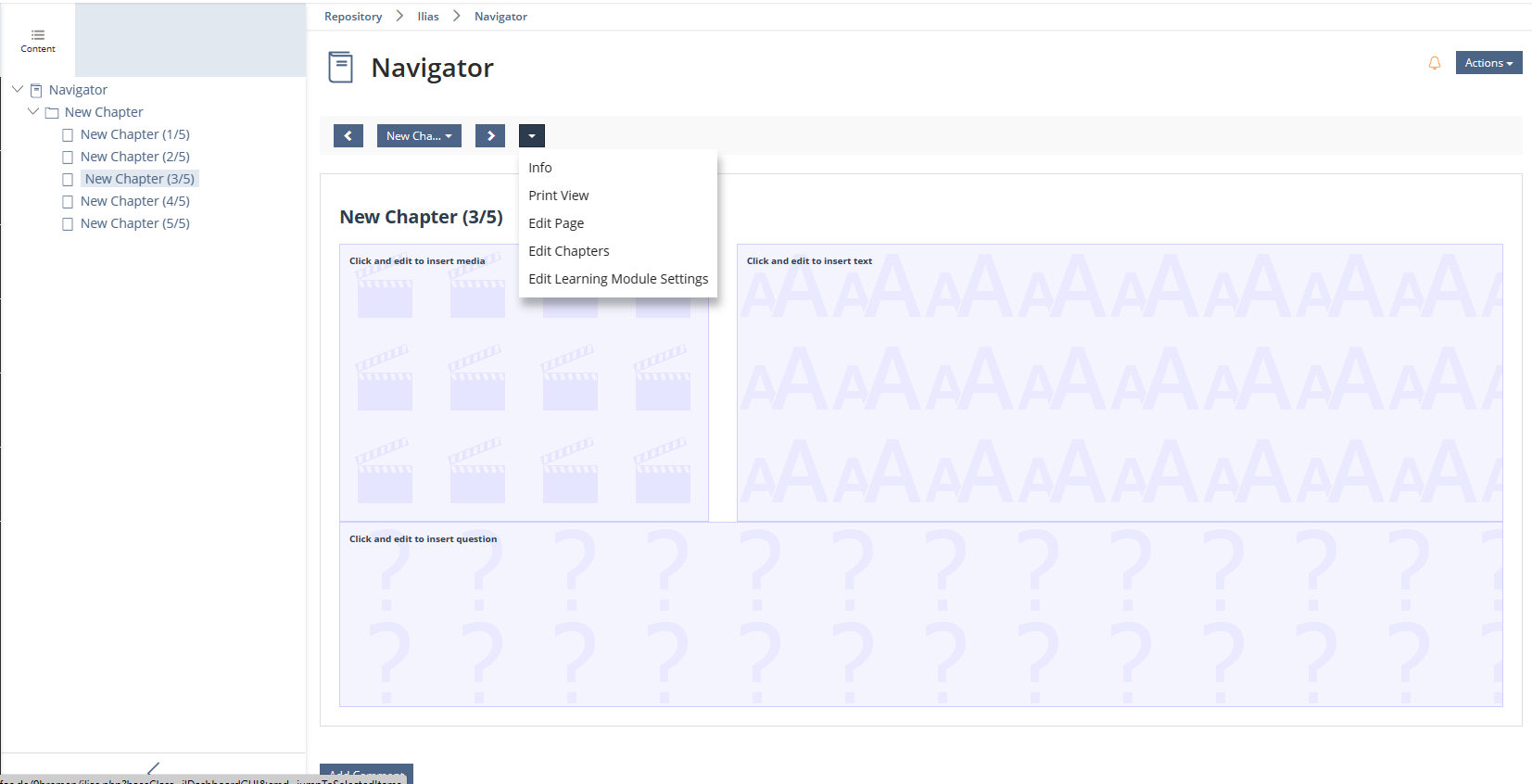Image resolution: width=1532 pixels, height=784 pixels.
Task: Close the page options caret dropdown
Action: (532, 136)
